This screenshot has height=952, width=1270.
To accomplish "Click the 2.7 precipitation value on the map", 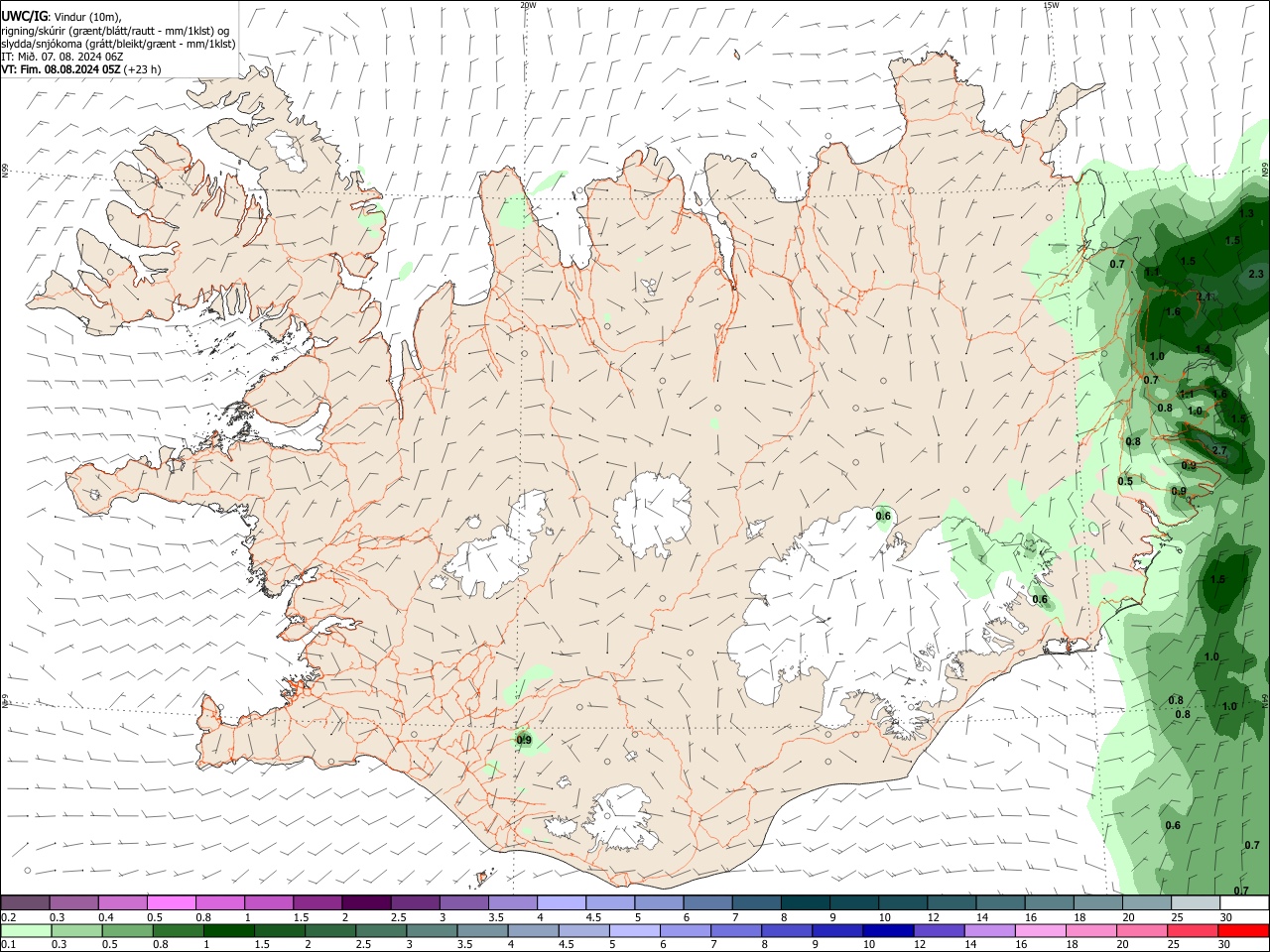I will [x=1219, y=450].
